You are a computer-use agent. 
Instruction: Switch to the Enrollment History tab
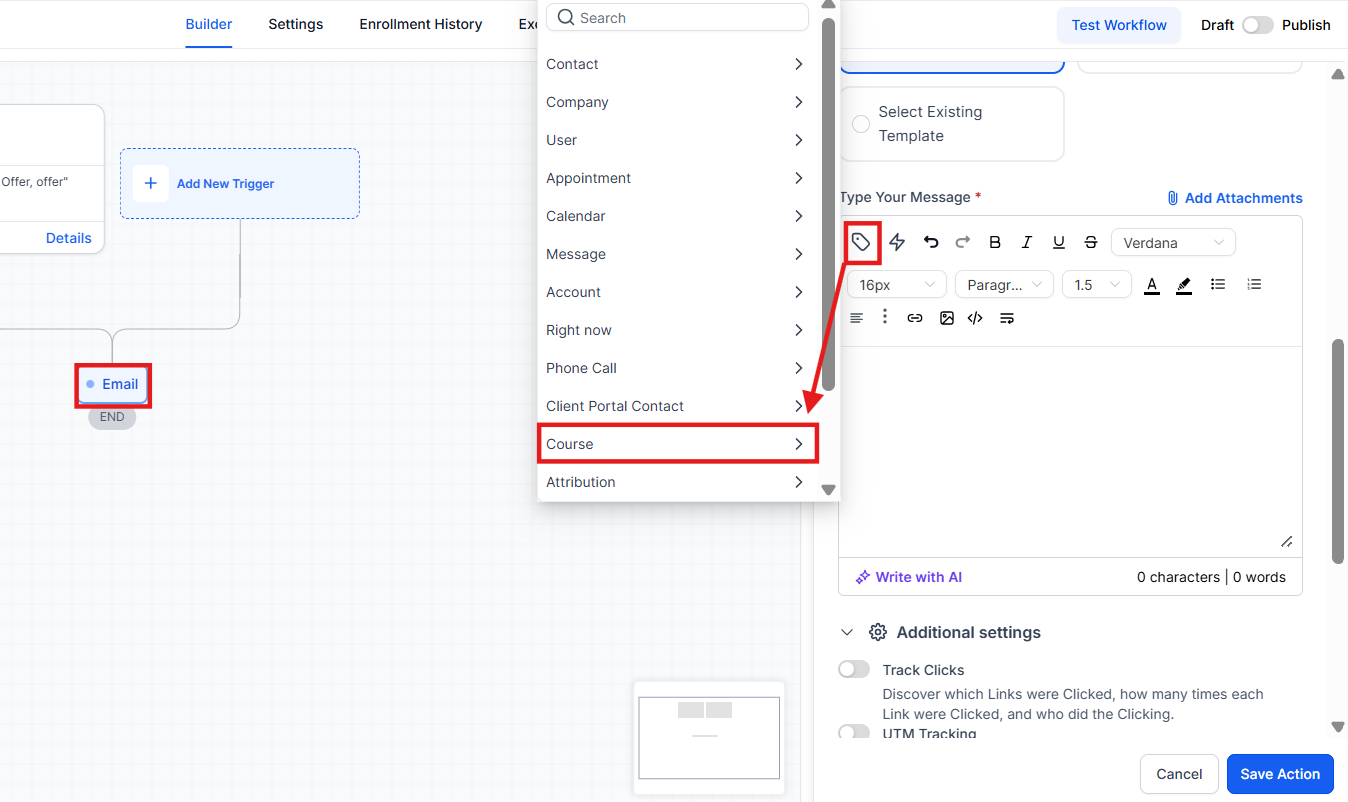(420, 24)
